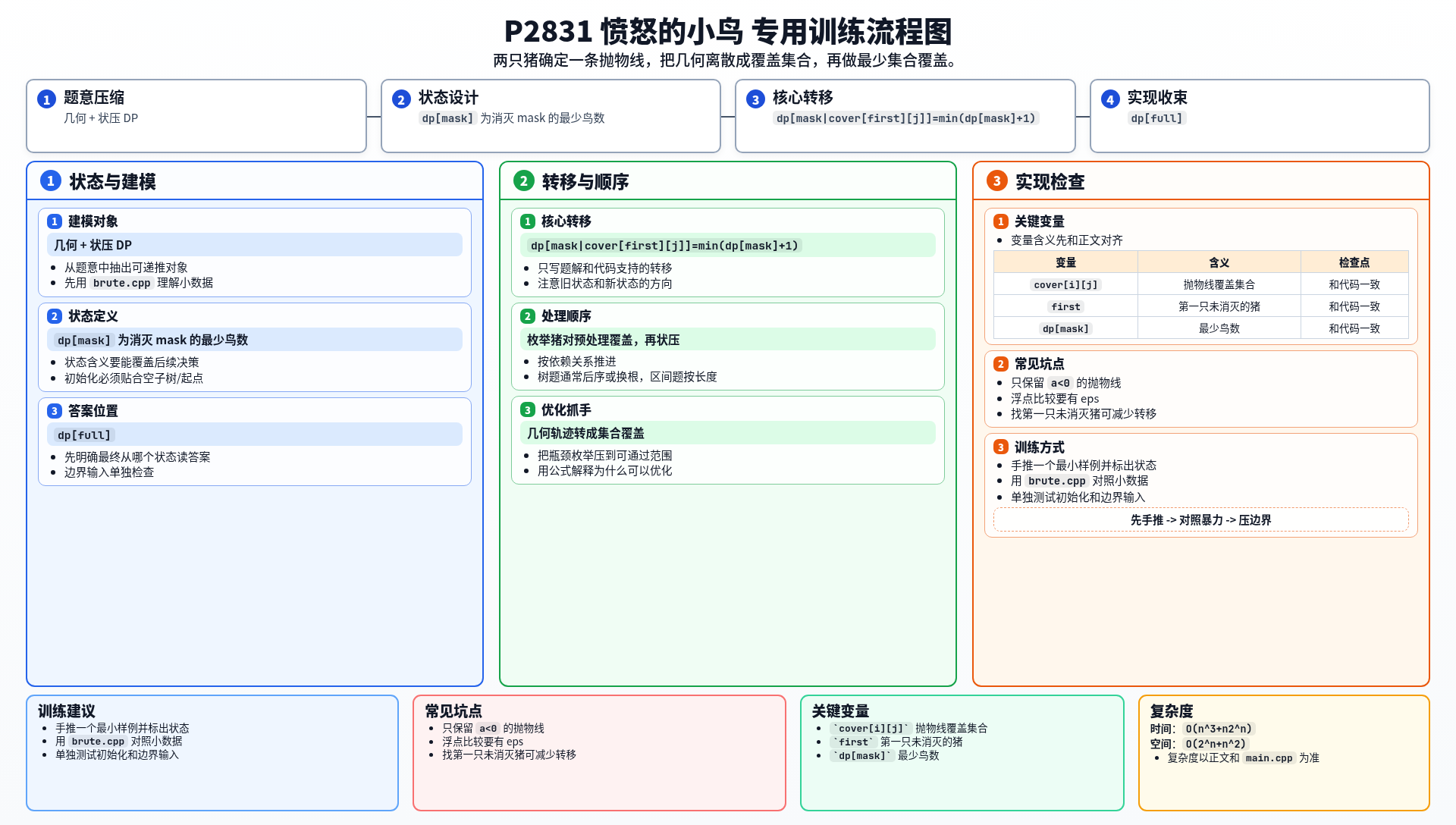The width and height of the screenshot is (1456, 825).
Task: Select the blue circle 1 next to 状态与建模
Action: [x=51, y=180]
